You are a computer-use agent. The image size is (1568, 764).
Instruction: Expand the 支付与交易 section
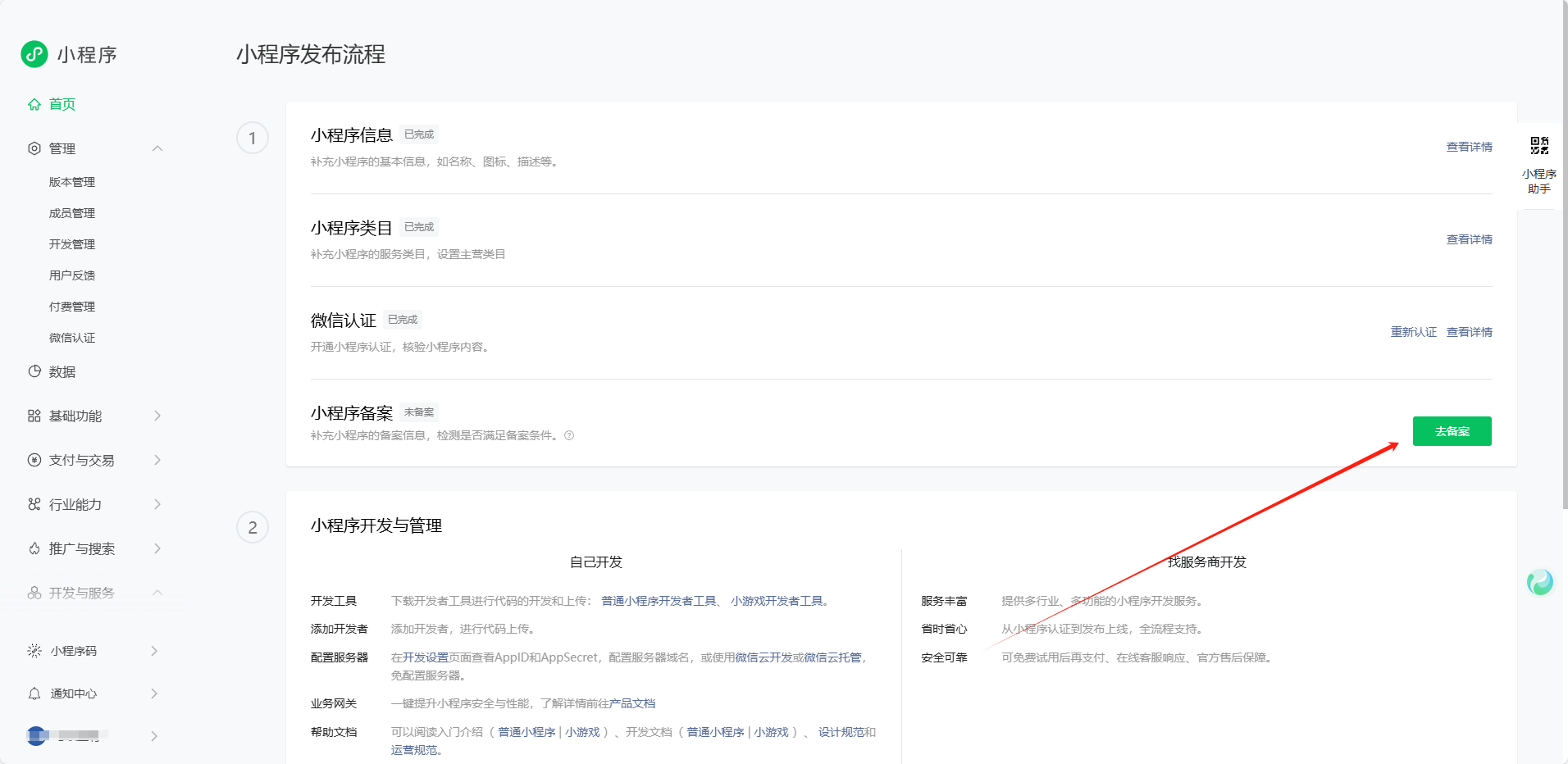[x=158, y=460]
